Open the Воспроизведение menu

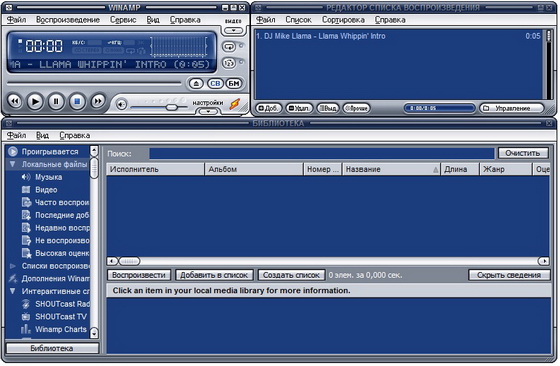click(68, 20)
